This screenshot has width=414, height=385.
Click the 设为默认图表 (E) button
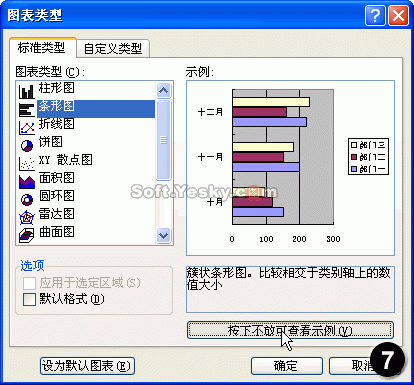pyautogui.click(x=87, y=366)
